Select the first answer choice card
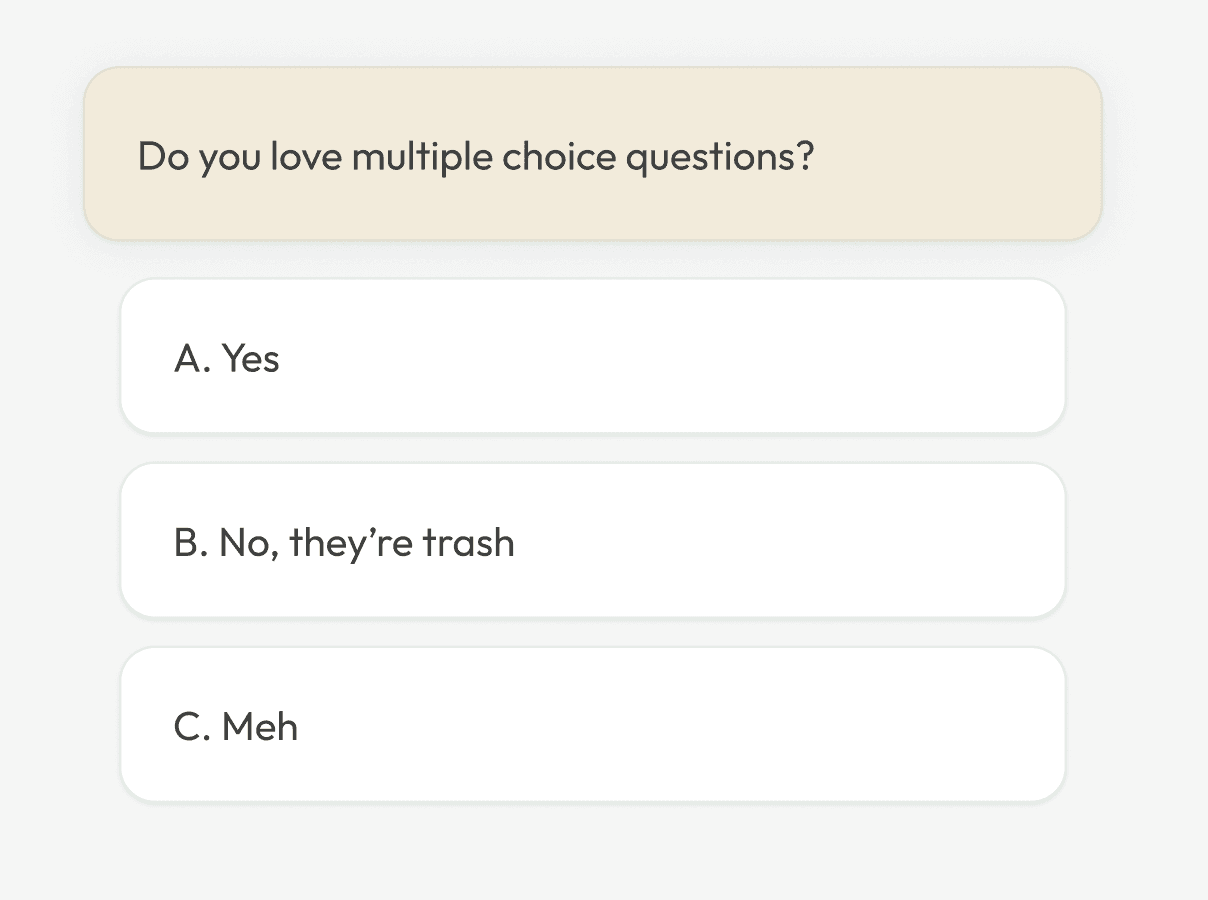 (x=592, y=357)
